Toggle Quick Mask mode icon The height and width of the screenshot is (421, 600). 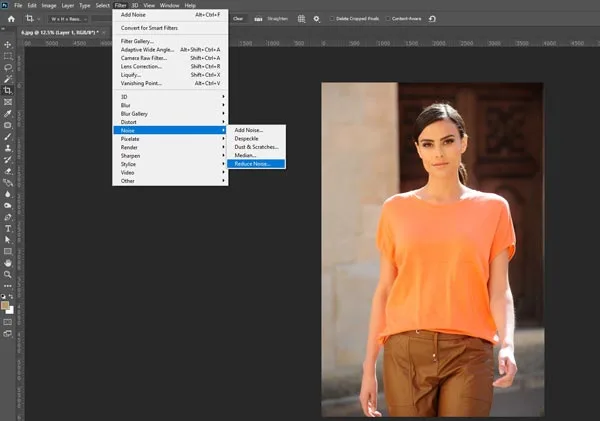[x=8, y=321]
